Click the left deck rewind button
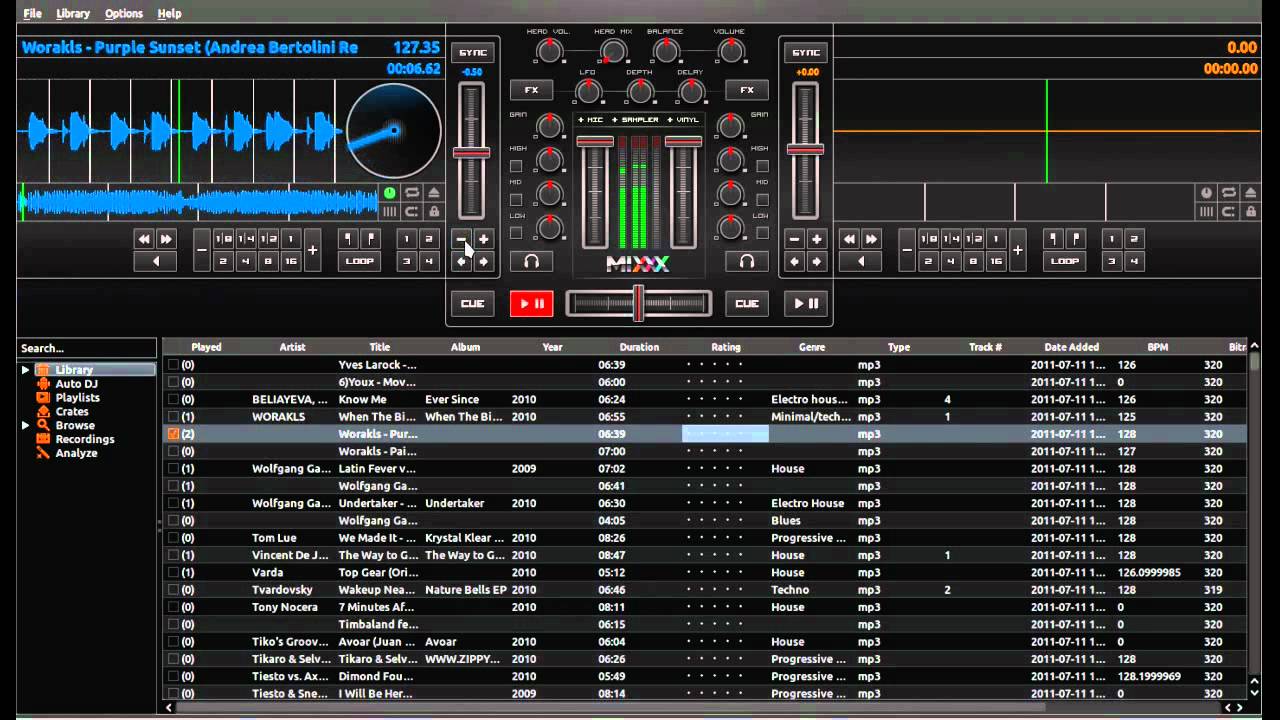1280x720 pixels. (x=145, y=239)
